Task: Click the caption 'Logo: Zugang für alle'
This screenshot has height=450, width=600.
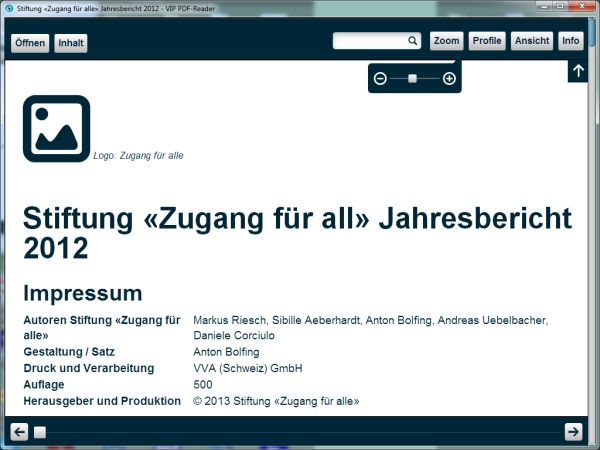Action: point(138,156)
